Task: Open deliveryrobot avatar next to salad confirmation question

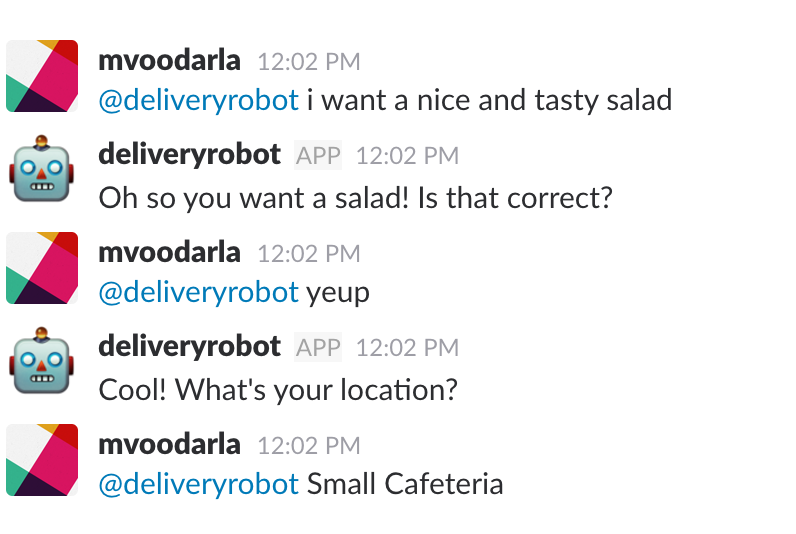Action: (x=40, y=171)
